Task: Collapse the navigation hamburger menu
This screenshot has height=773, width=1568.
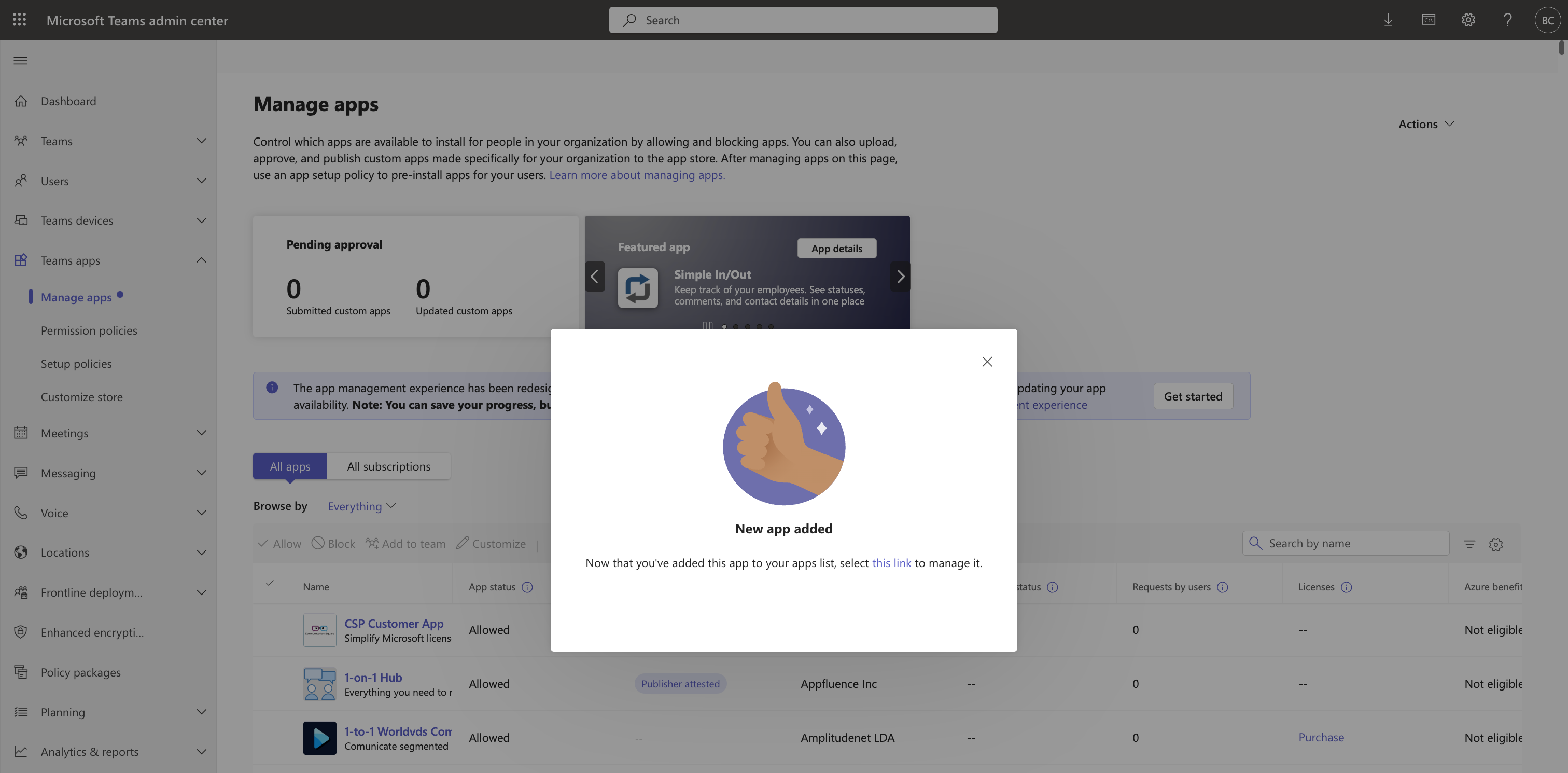Action: pyautogui.click(x=20, y=60)
